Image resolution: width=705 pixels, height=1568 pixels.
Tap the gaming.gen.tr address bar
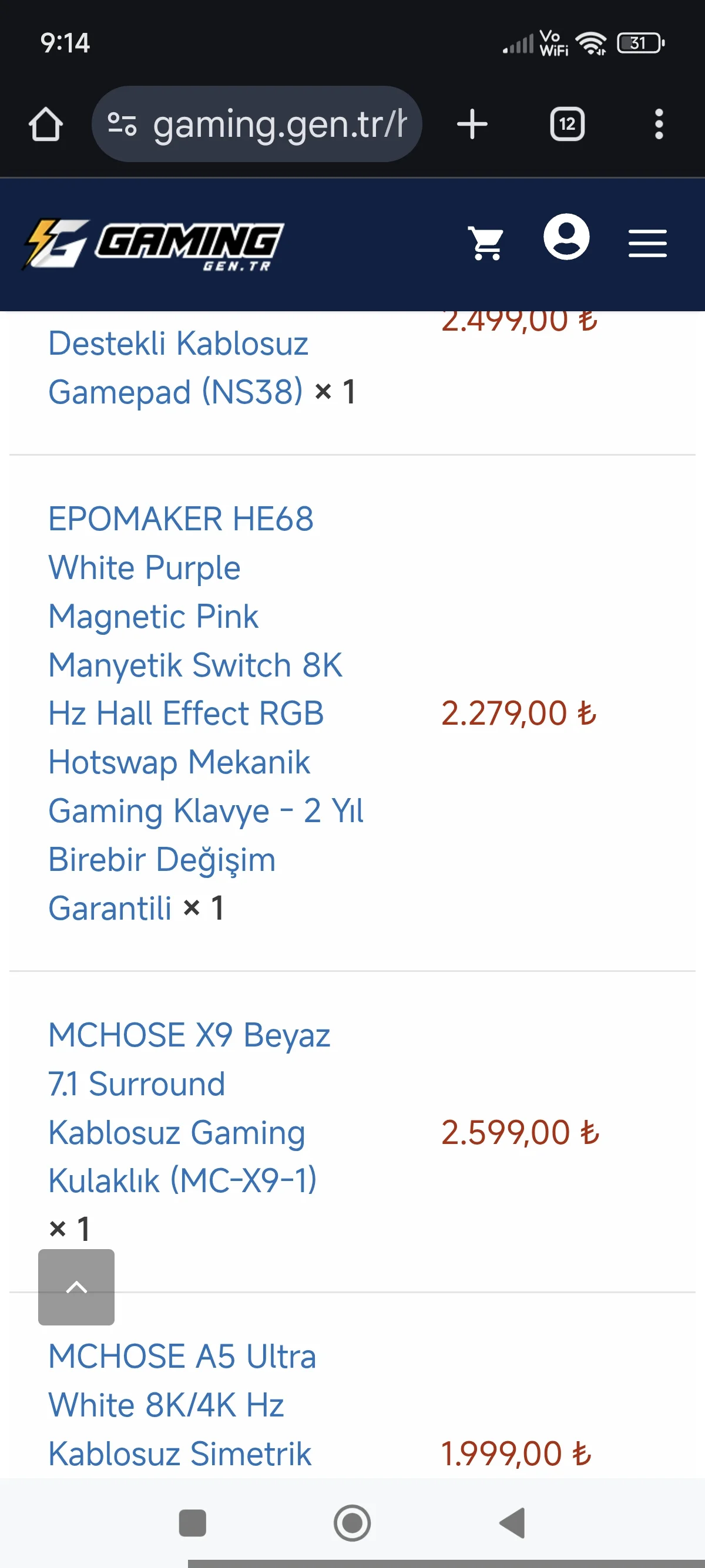[x=277, y=125]
